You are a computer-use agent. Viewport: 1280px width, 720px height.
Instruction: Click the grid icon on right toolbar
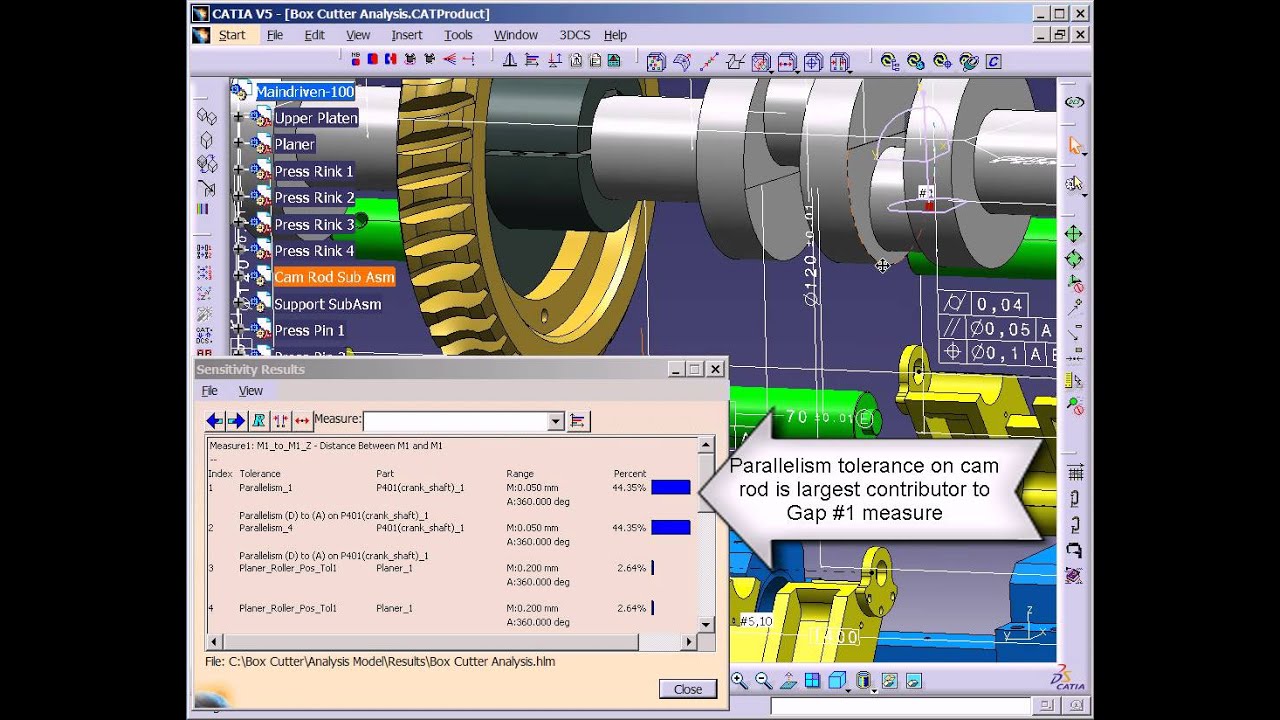[1075, 472]
